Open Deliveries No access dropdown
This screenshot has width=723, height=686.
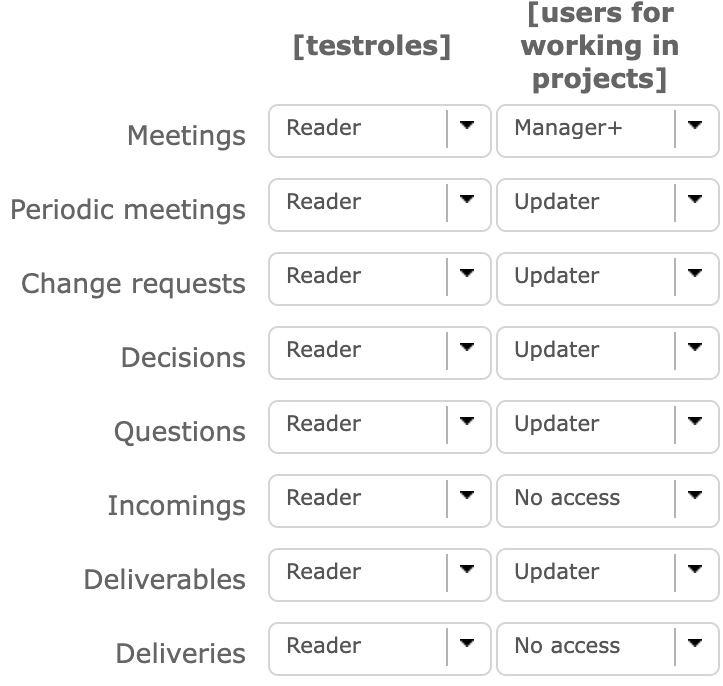[x=607, y=648]
